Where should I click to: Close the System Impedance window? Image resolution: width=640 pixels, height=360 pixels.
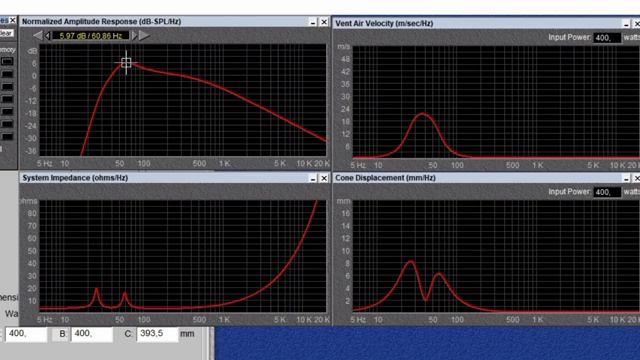pyautogui.click(x=324, y=178)
